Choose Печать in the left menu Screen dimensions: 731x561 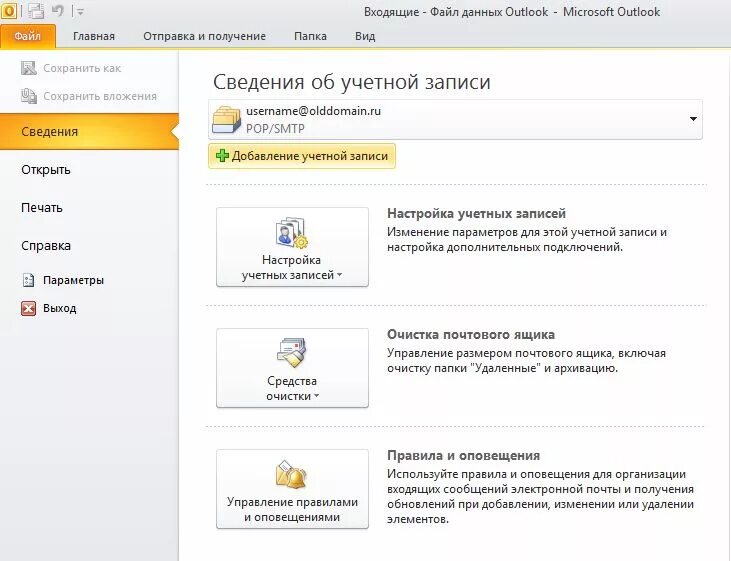pyautogui.click(x=41, y=208)
